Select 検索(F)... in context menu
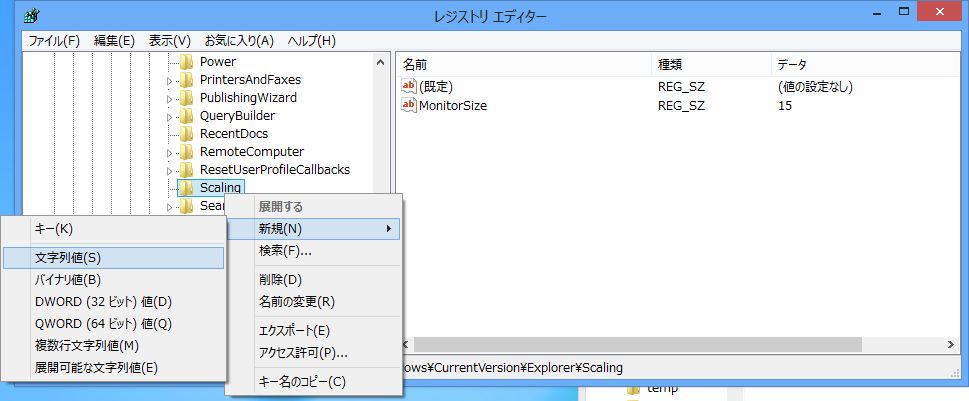Viewport: 969px width, 401px height. (x=313, y=251)
